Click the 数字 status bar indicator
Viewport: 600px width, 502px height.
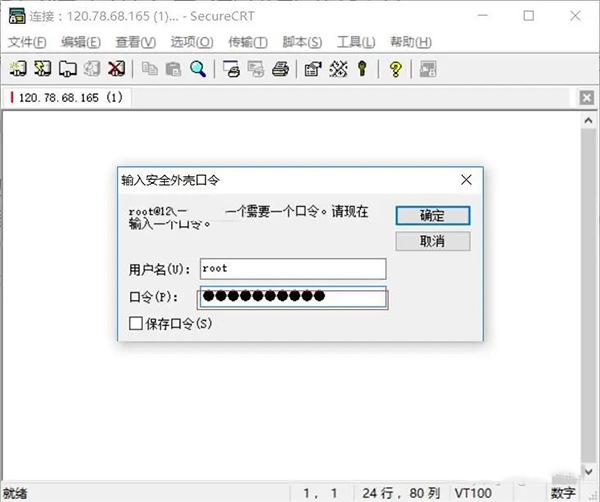tap(563, 493)
